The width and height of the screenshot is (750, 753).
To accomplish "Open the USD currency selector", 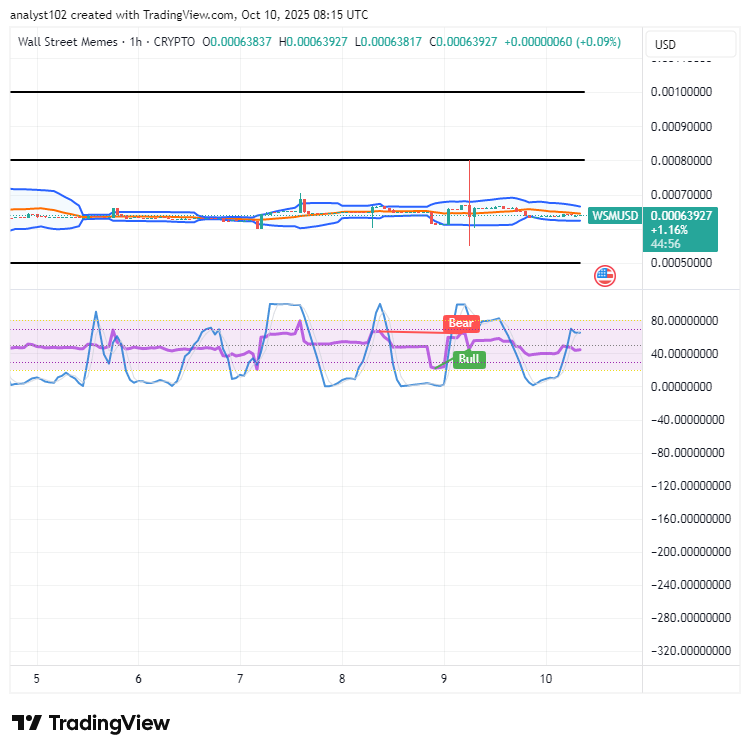I will (690, 45).
